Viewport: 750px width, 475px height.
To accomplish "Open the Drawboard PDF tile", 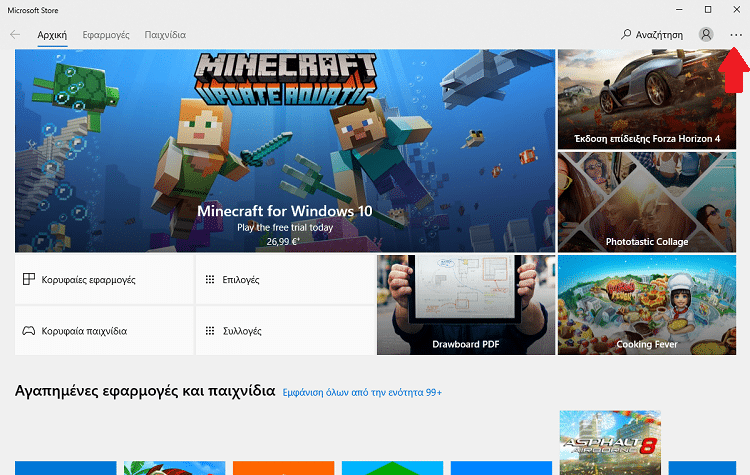I will point(466,305).
